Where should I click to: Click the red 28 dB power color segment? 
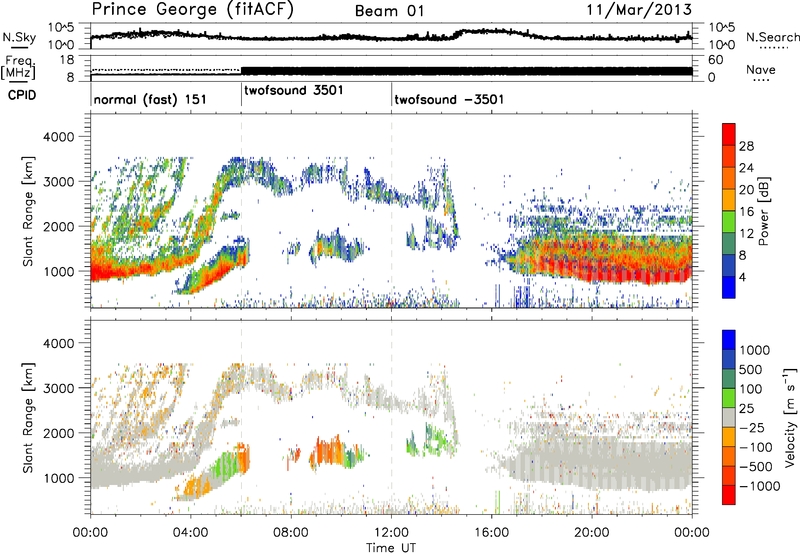click(x=729, y=134)
